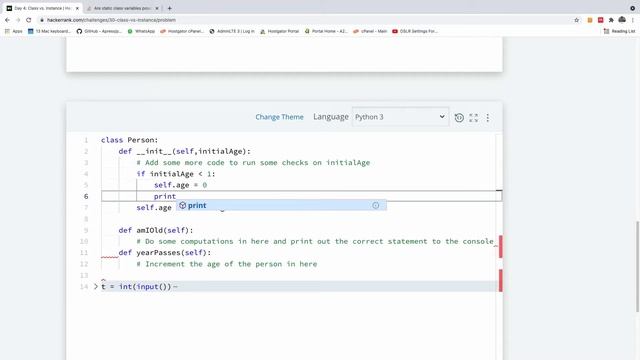640x360 pixels.
Task: Open the Extensions puzzle-piece menu
Action: click(x=611, y=20)
